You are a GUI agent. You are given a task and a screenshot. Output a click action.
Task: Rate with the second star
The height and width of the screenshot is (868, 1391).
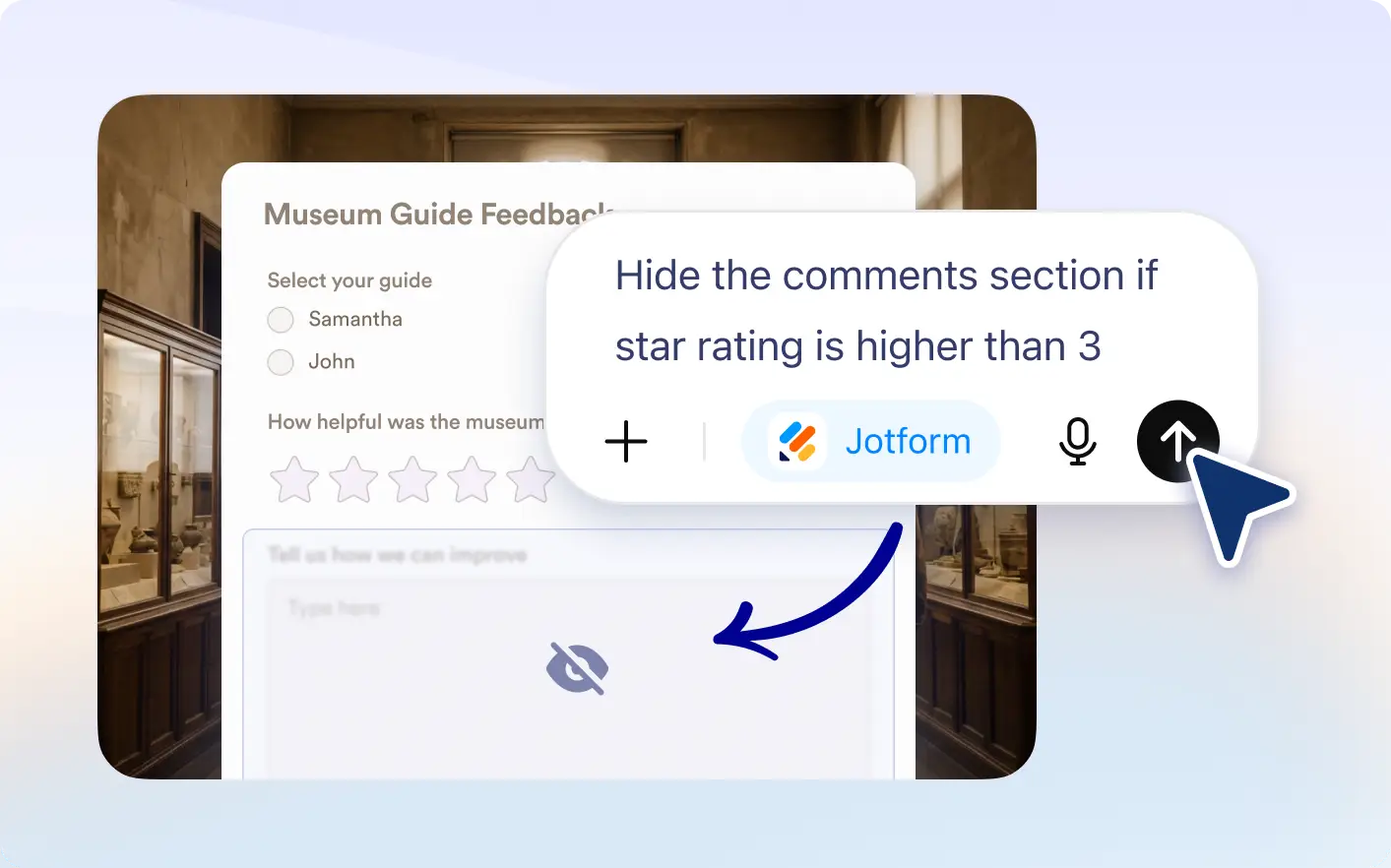(x=353, y=479)
